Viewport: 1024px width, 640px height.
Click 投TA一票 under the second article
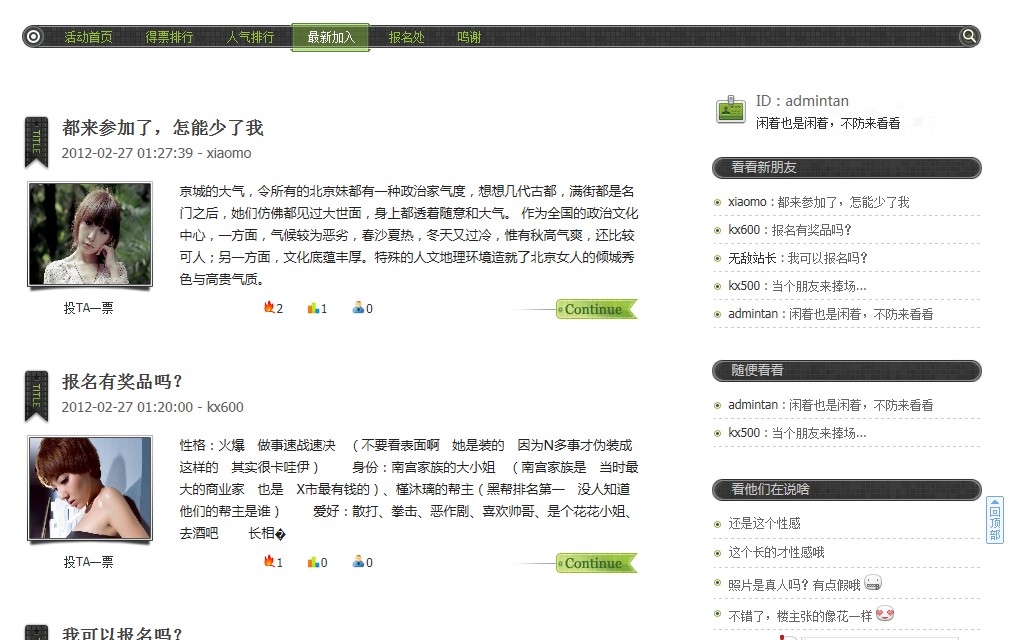tap(89, 562)
